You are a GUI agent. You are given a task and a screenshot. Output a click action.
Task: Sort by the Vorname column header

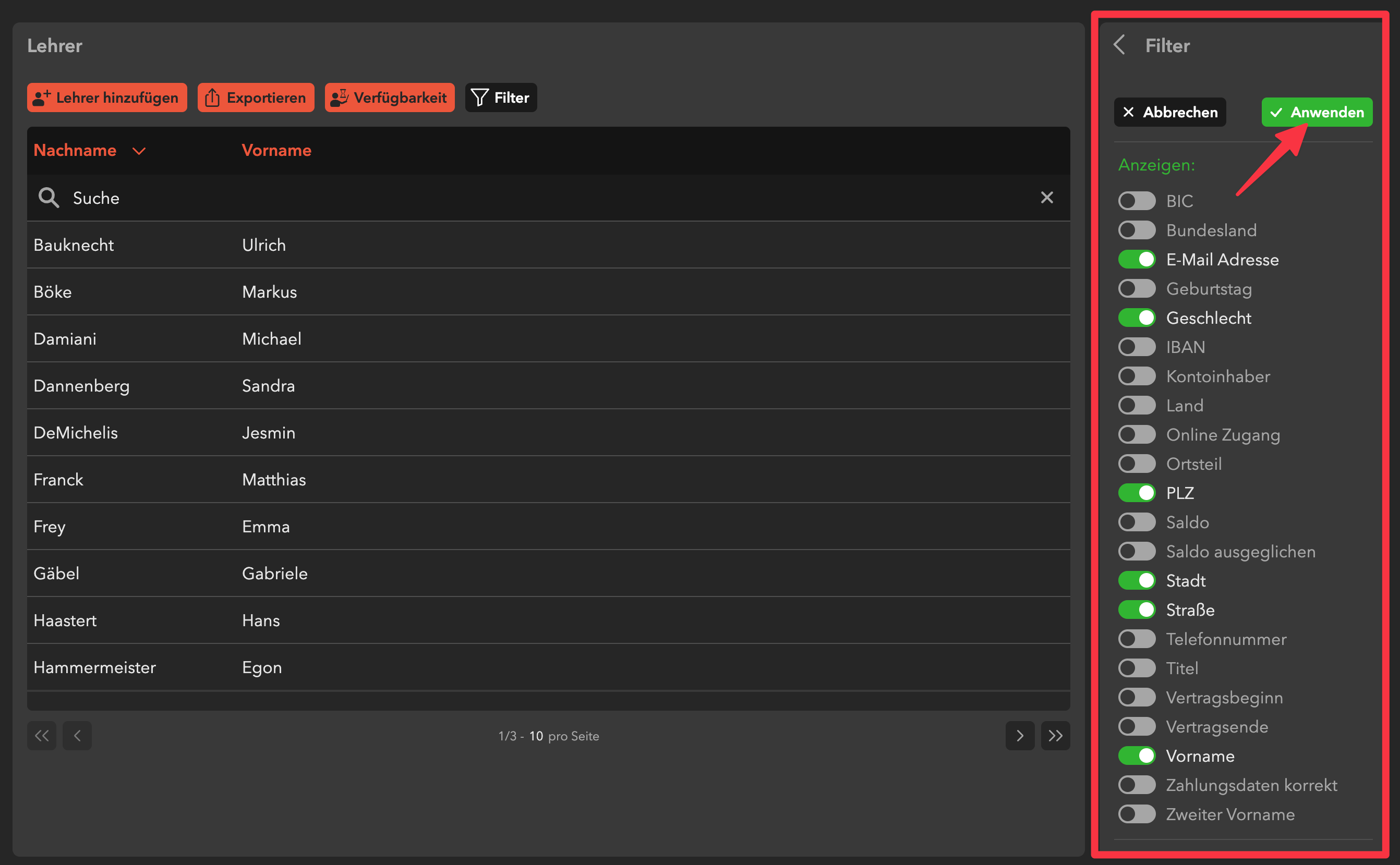click(x=276, y=151)
